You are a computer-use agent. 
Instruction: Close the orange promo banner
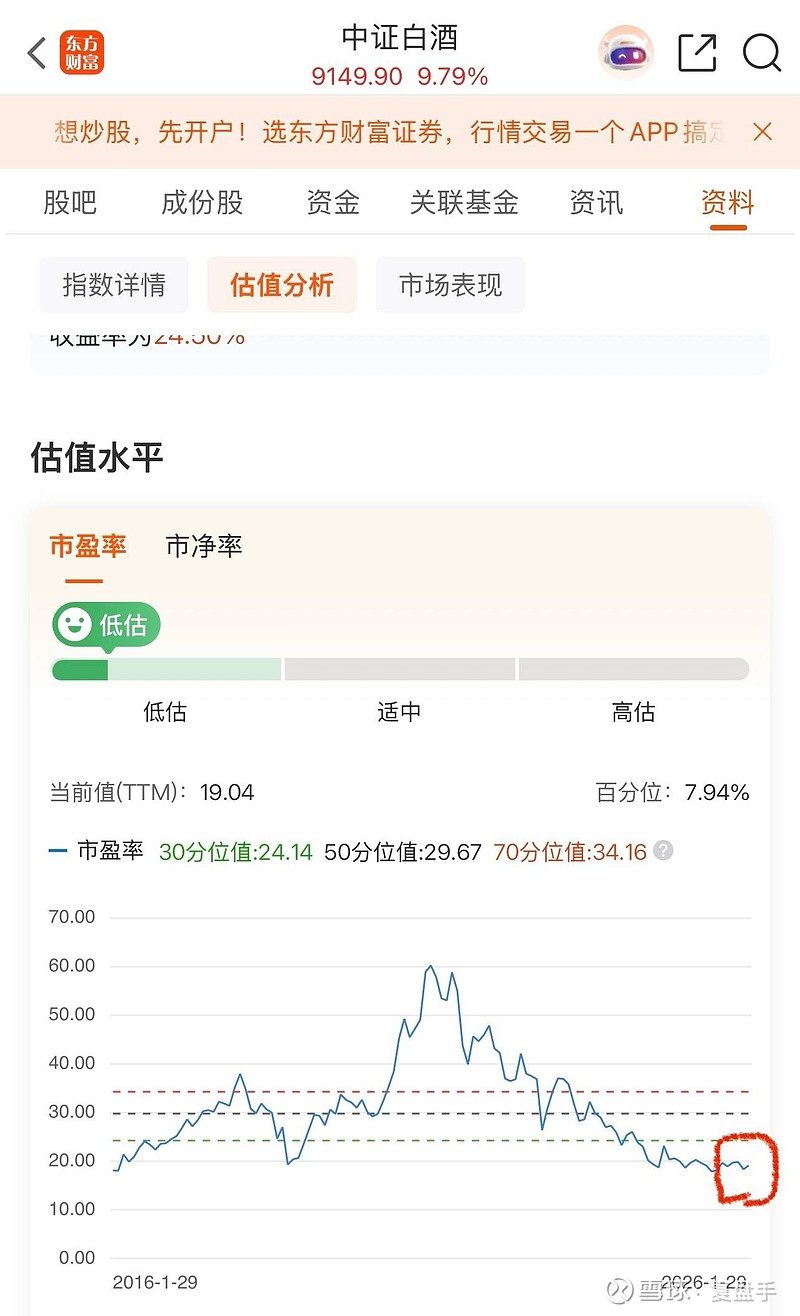tap(762, 132)
